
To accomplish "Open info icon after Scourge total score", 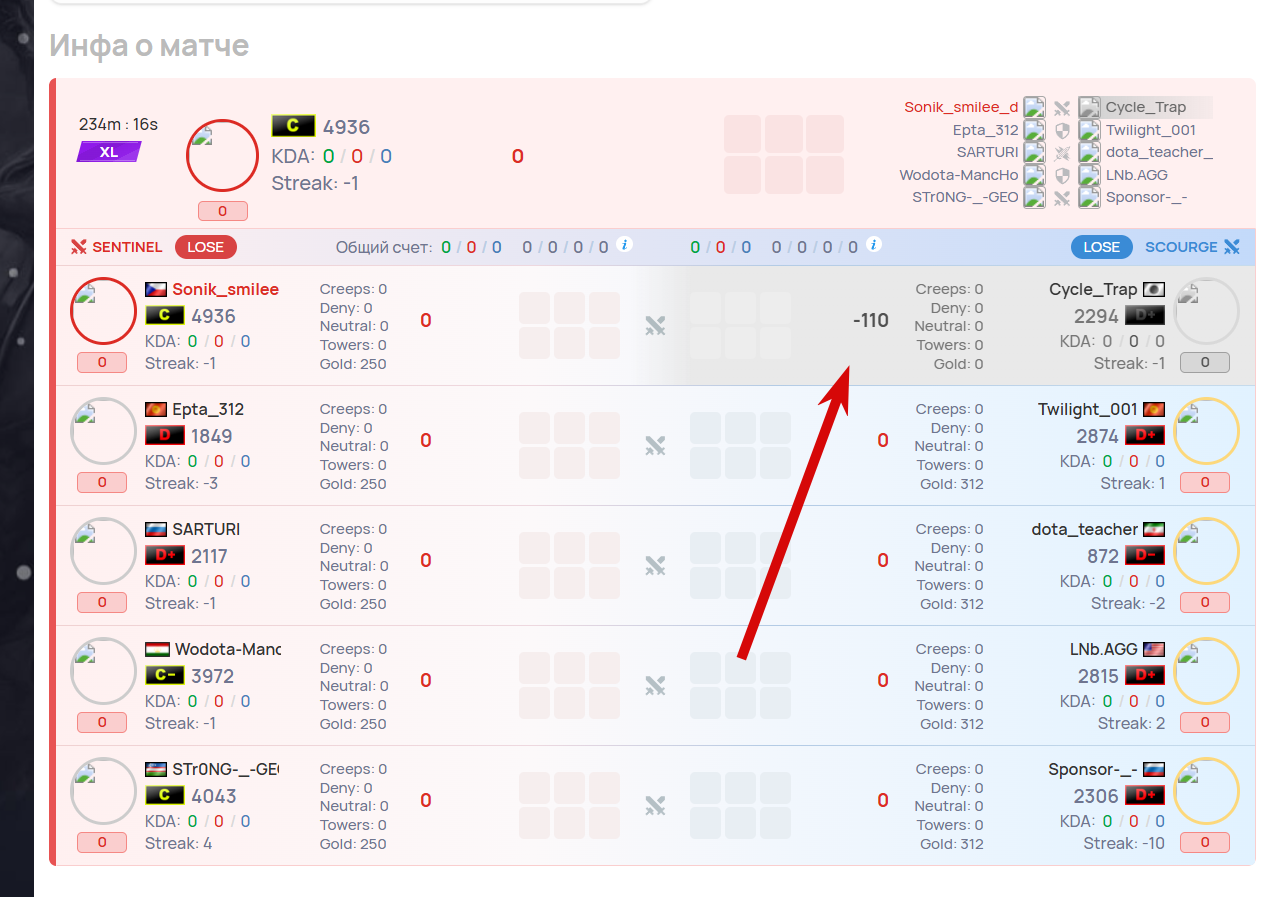I will (x=874, y=244).
